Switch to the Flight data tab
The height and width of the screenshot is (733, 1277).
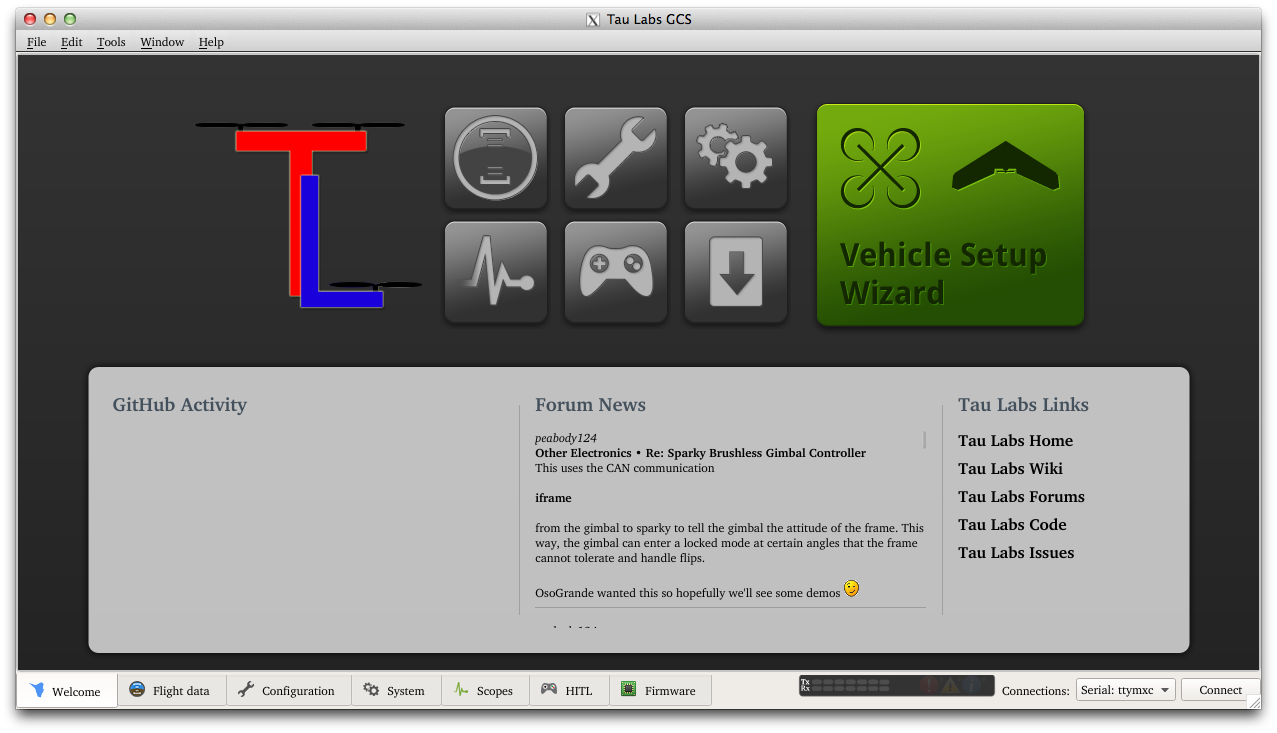click(x=172, y=691)
